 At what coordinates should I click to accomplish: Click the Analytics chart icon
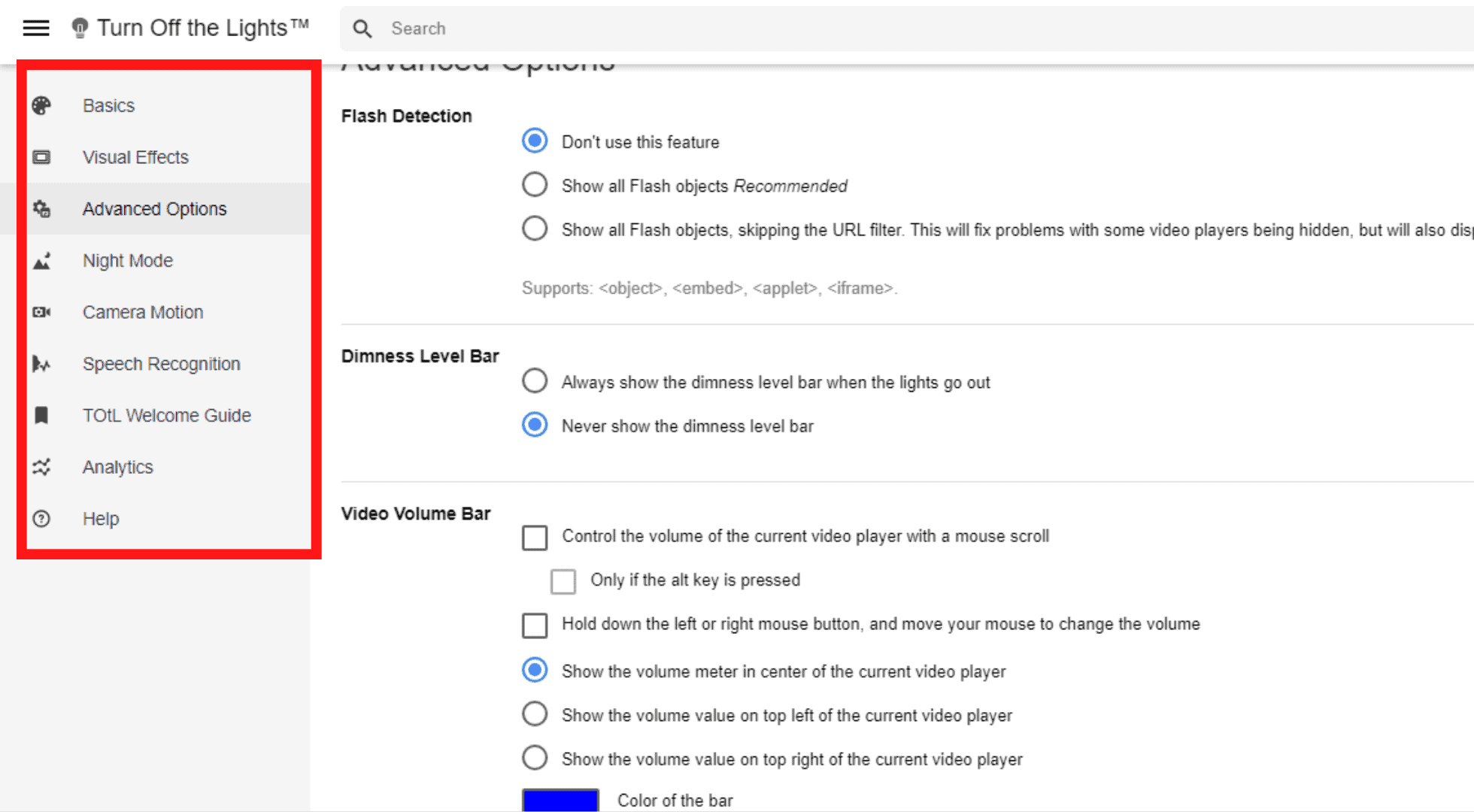pos(42,467)
